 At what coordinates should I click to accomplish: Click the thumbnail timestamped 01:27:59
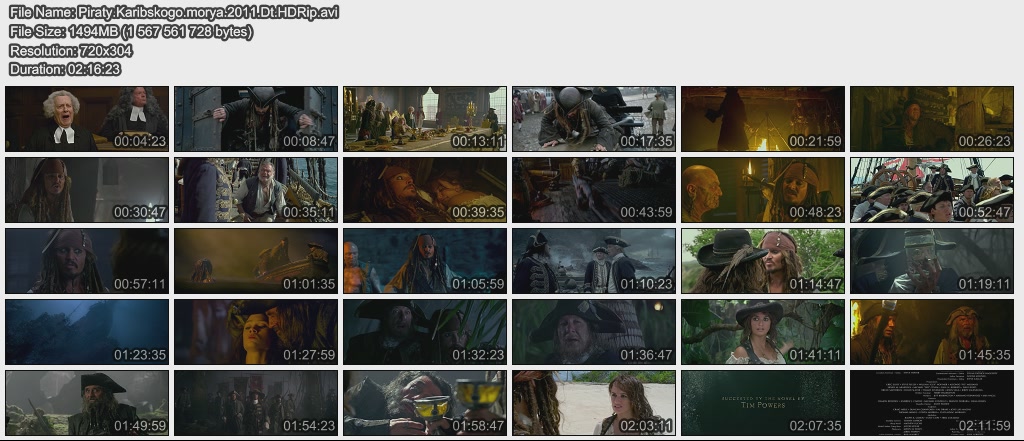point(256,332)
